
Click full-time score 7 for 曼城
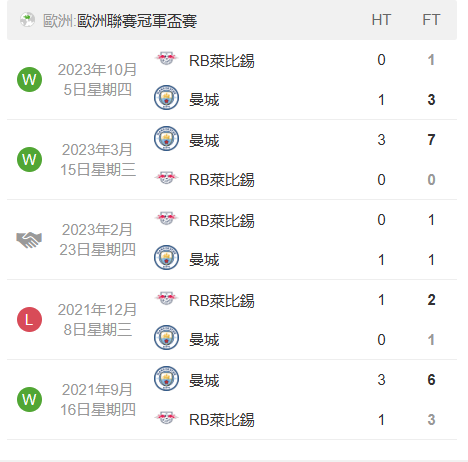[431, 140]
